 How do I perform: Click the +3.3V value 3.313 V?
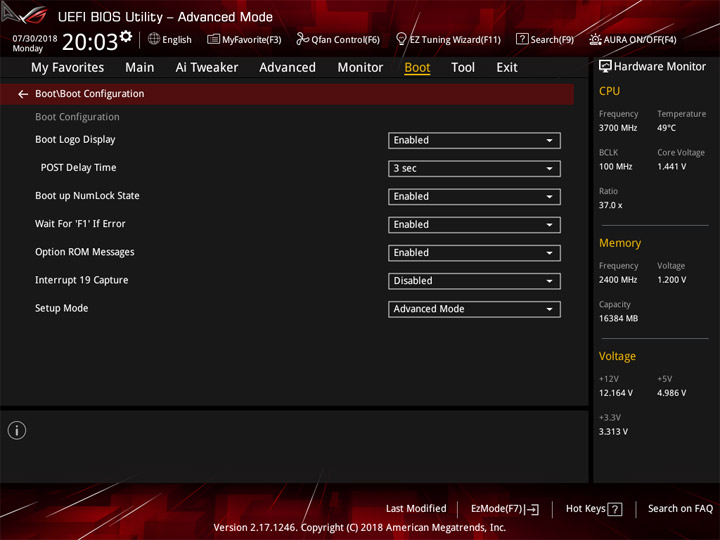click(x=613, y=432)
